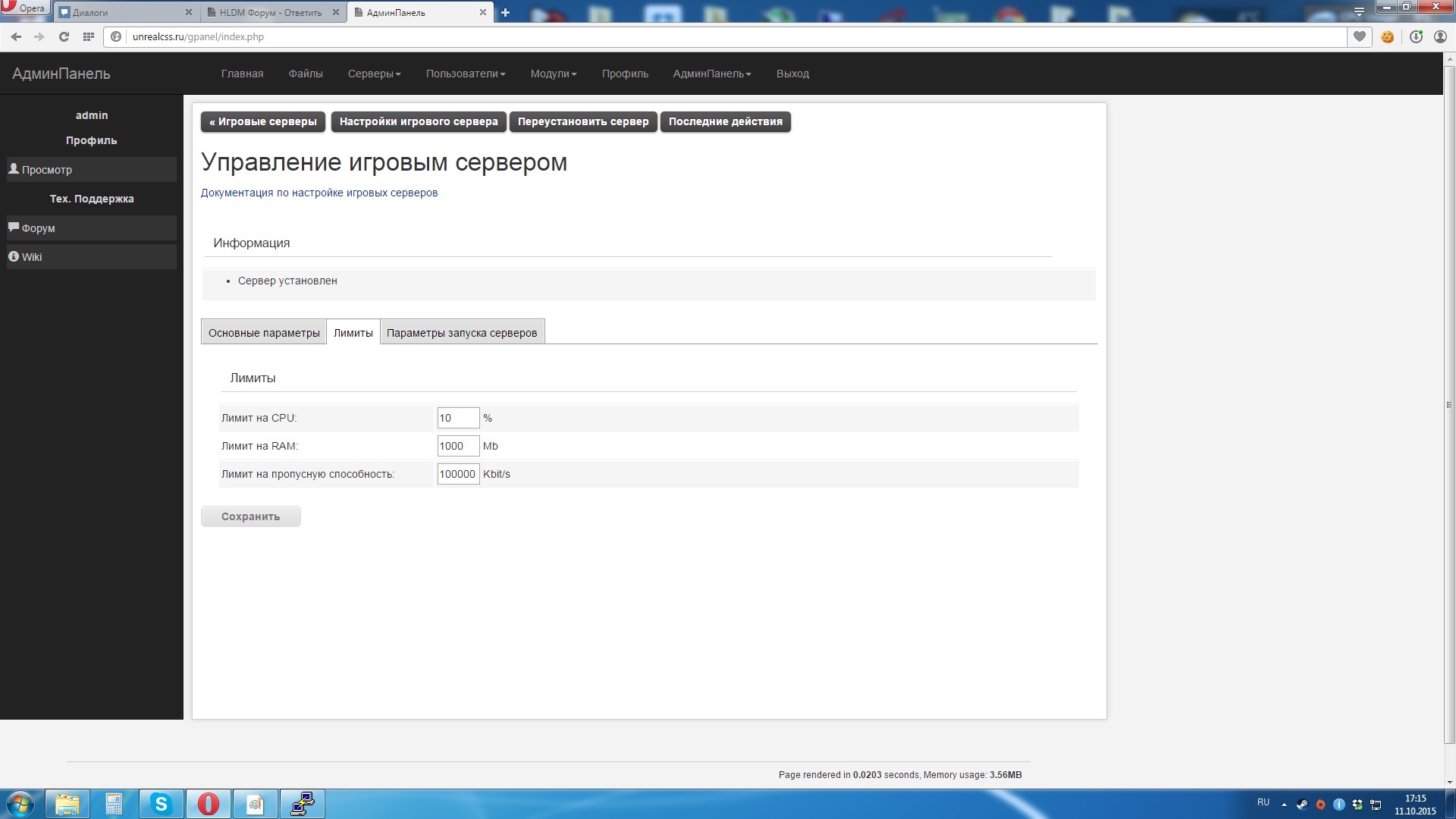Switch to the Основные параметры tab
The height and width of the screenshot is (819, 1456).
pos(264,333)
